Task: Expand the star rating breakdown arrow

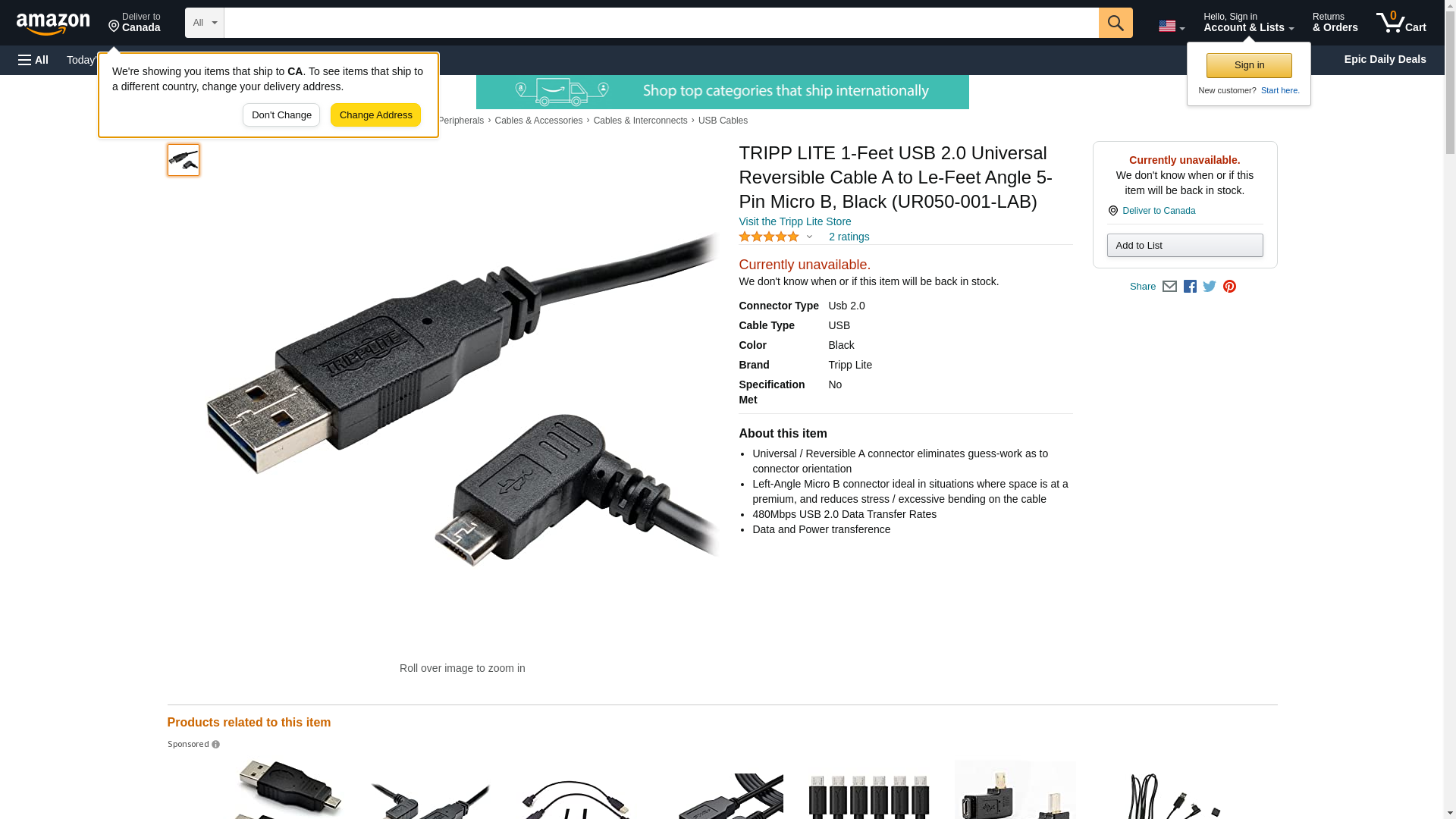Action: click(x=809, y=237)
